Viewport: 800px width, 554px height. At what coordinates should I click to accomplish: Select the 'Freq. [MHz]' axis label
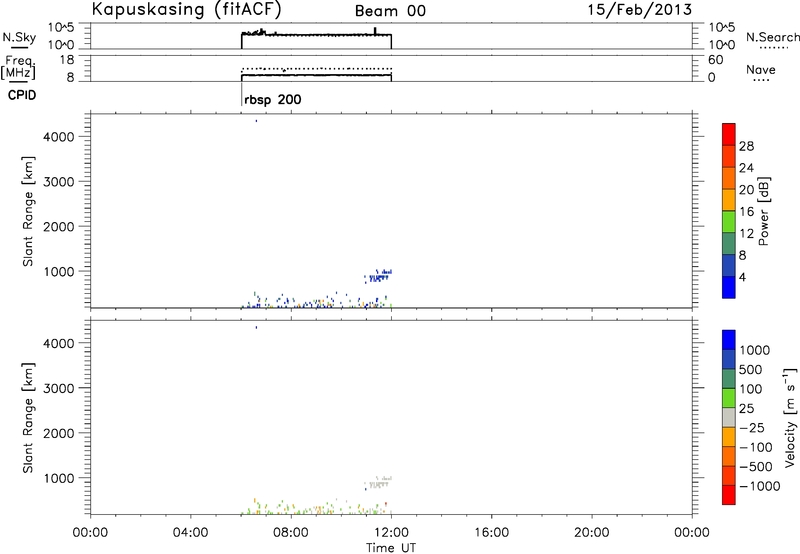pos(18,68)
